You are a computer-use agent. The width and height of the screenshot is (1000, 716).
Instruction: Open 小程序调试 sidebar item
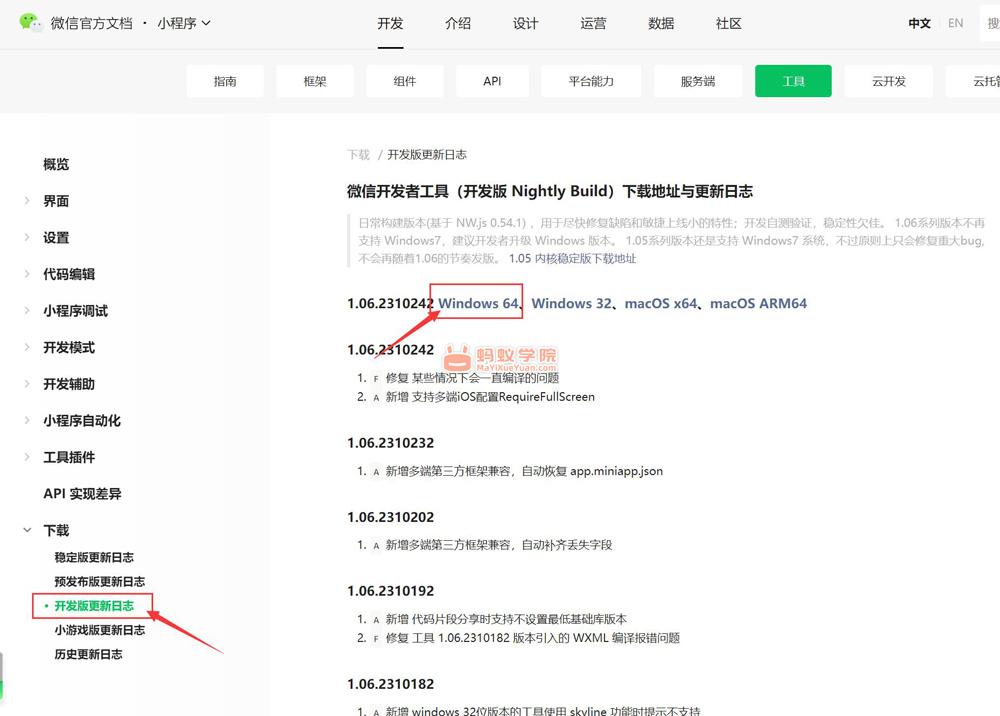pos(75,311)
